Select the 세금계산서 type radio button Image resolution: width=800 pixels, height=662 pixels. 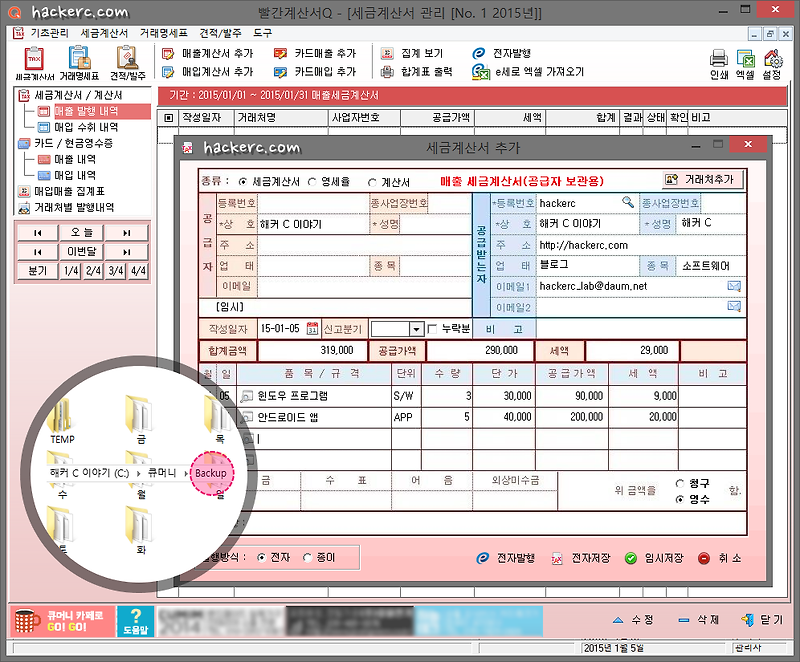[243, 182]
